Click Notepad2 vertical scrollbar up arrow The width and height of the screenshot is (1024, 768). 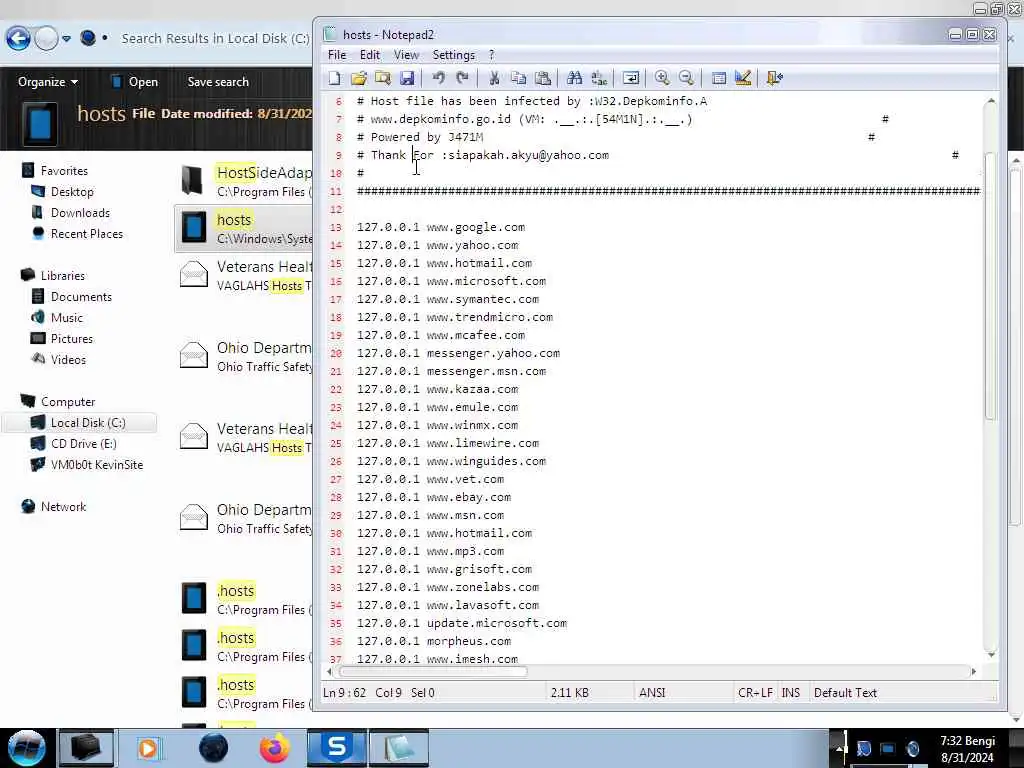coord(991,101)
